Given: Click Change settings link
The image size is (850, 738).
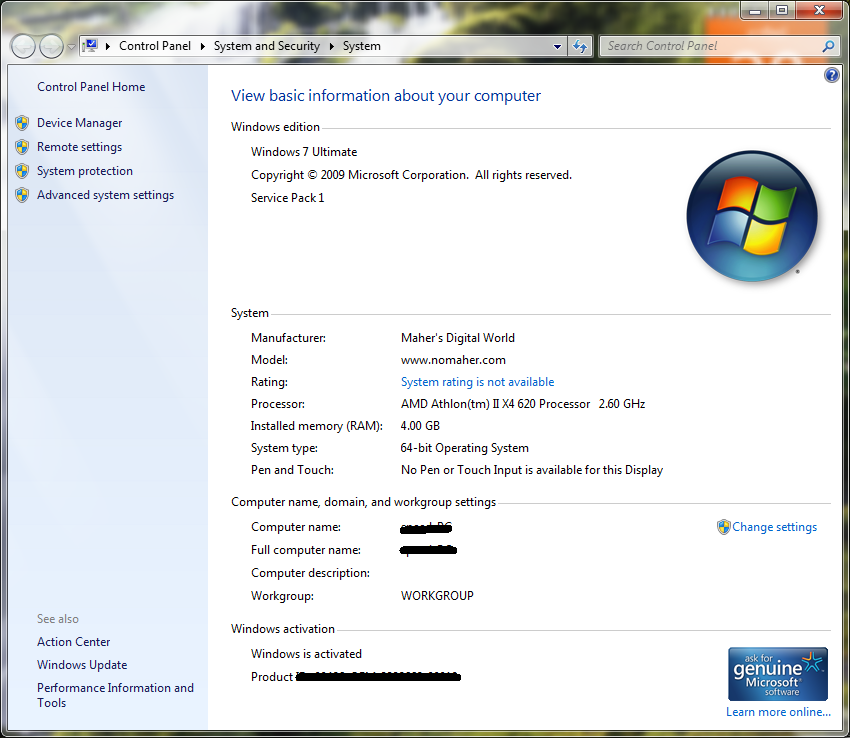Looking at the screenshot, I should (774, 527).
